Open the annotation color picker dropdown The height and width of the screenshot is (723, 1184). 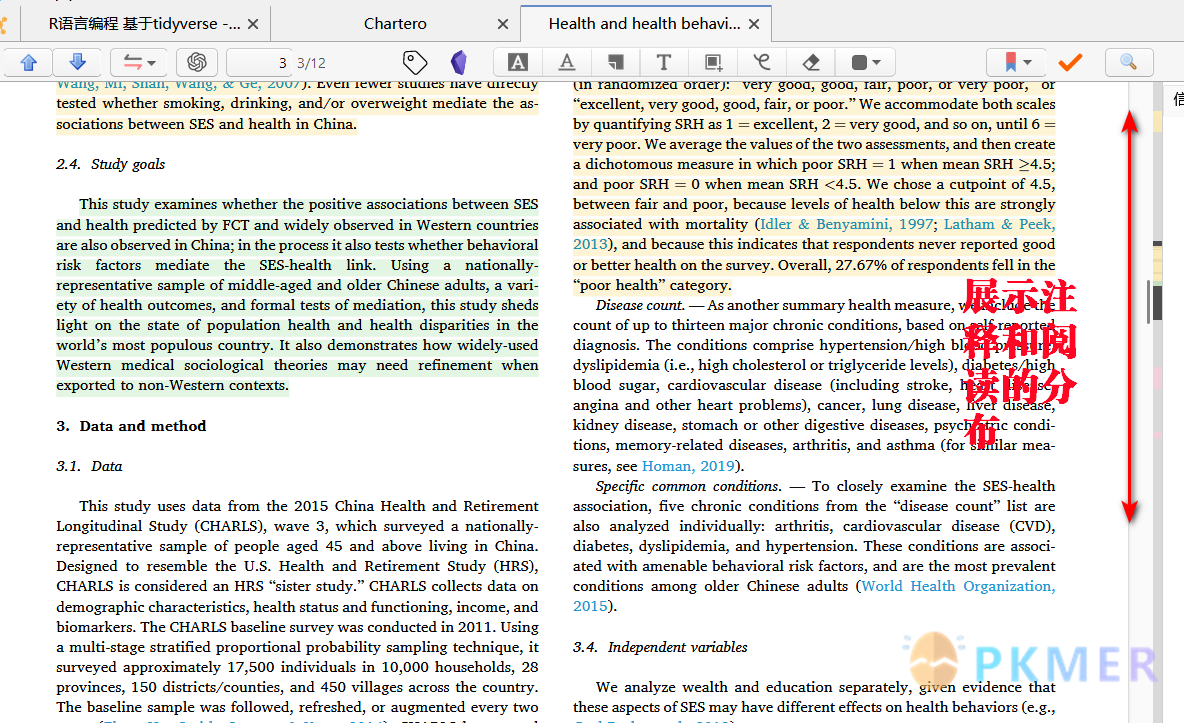tap(866, 62)
